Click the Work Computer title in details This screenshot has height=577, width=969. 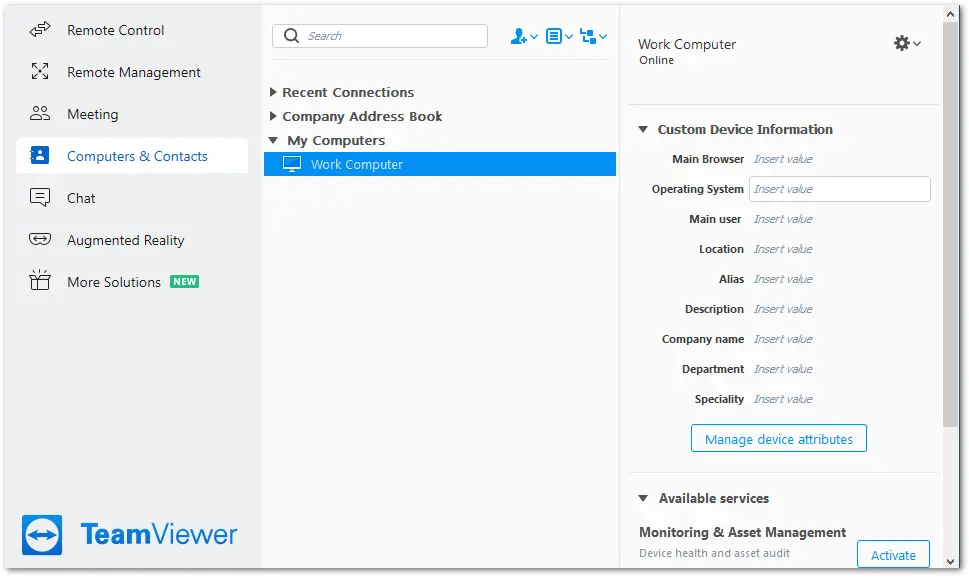click(x=687, y=44)
